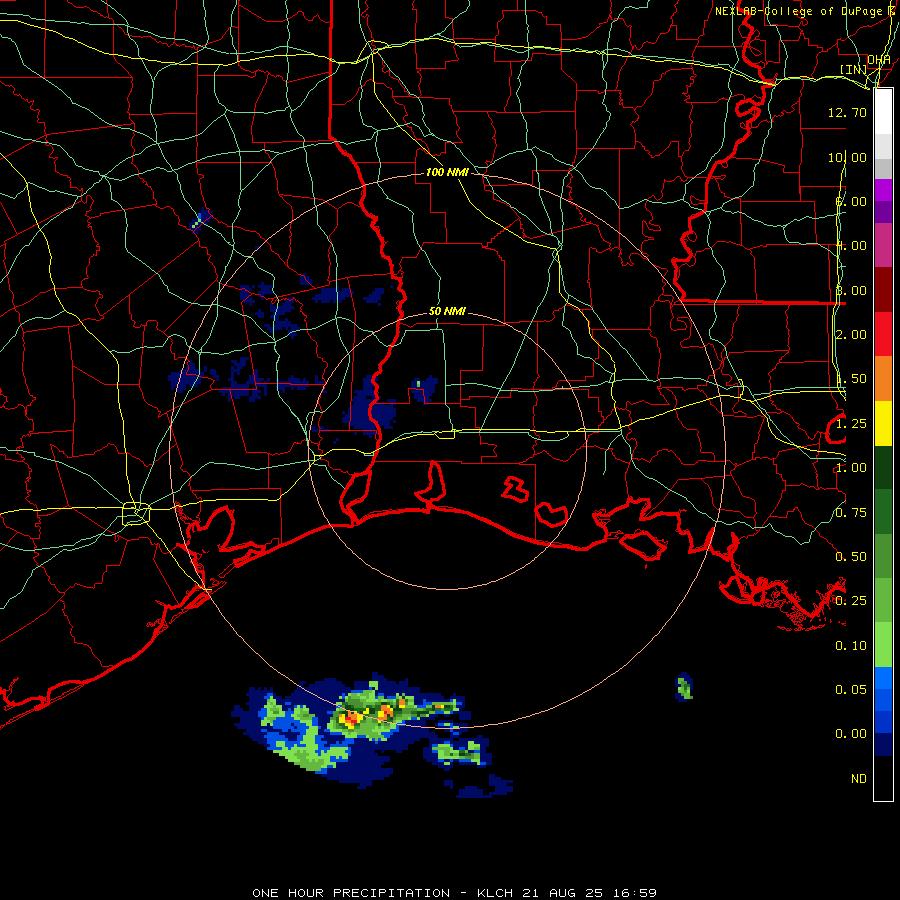
Task: Click the 0.75 legend value
Action: 851,513
